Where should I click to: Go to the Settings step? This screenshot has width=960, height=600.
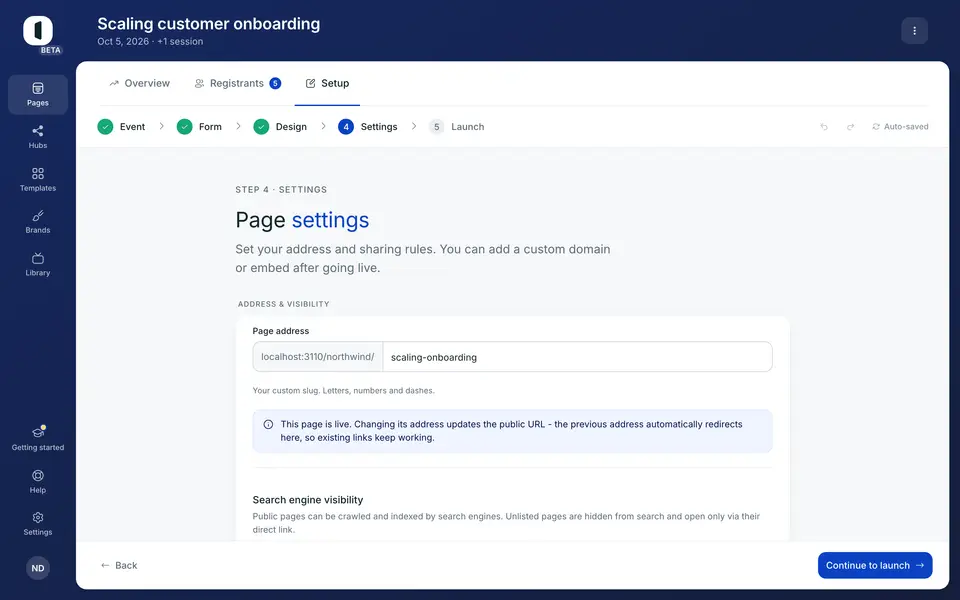368,127
